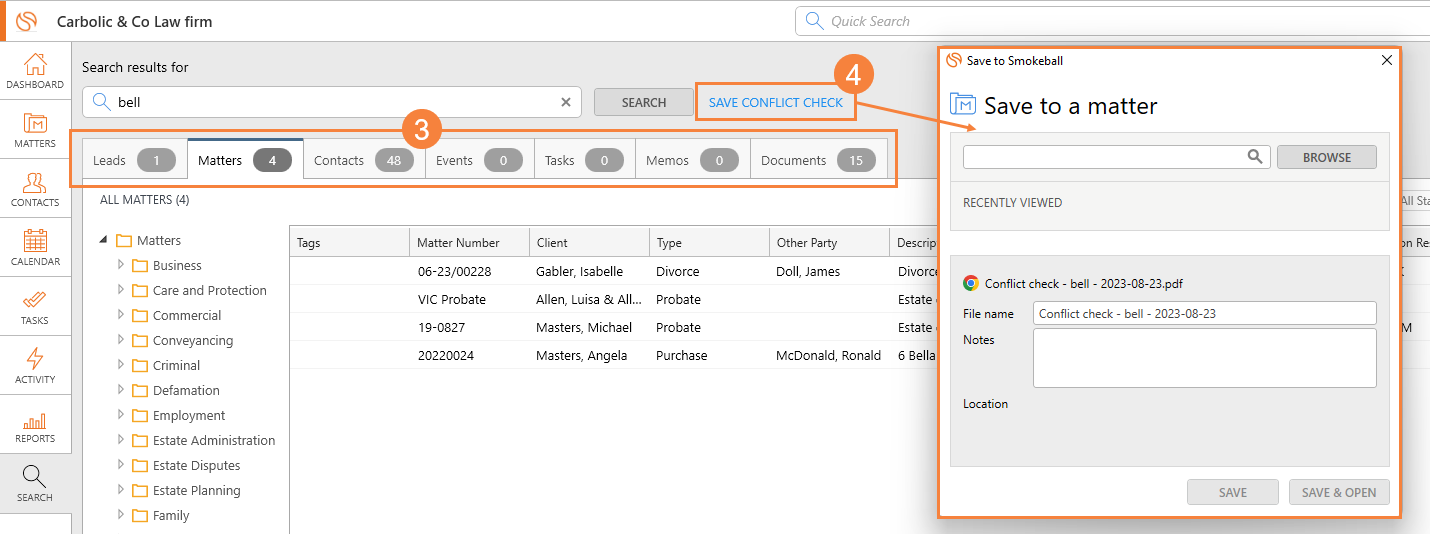Select the Conveyancing folder label
The width and height of the screenshot is (1430, 534).
(193, 340)
